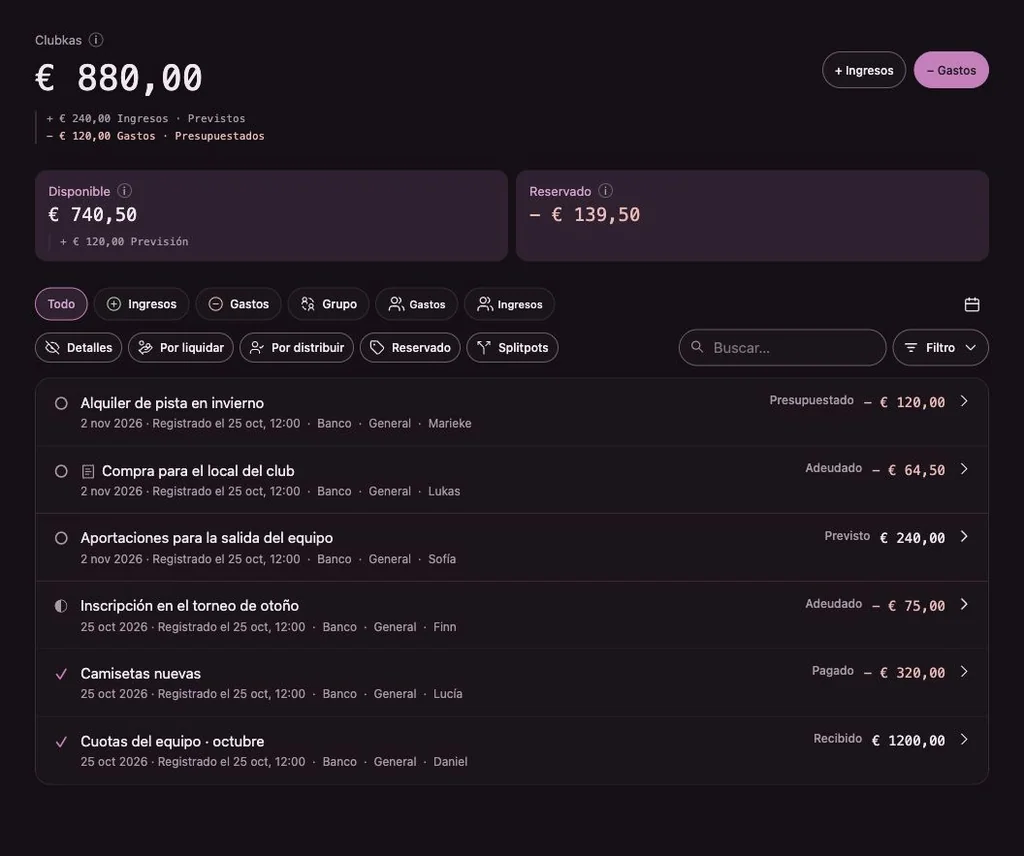
Task: Expand Camisetas nuevas row chevron
Action: coord(964,671)
